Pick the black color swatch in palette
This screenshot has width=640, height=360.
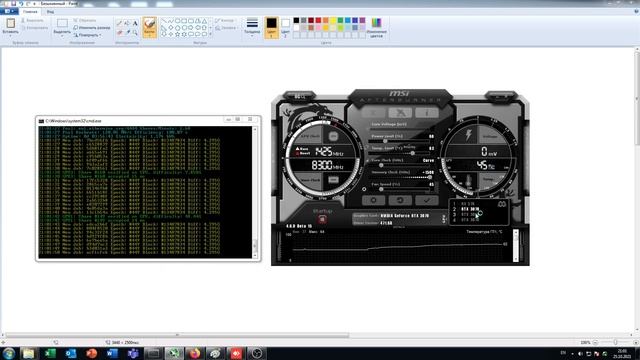click(x=296, y=20)
